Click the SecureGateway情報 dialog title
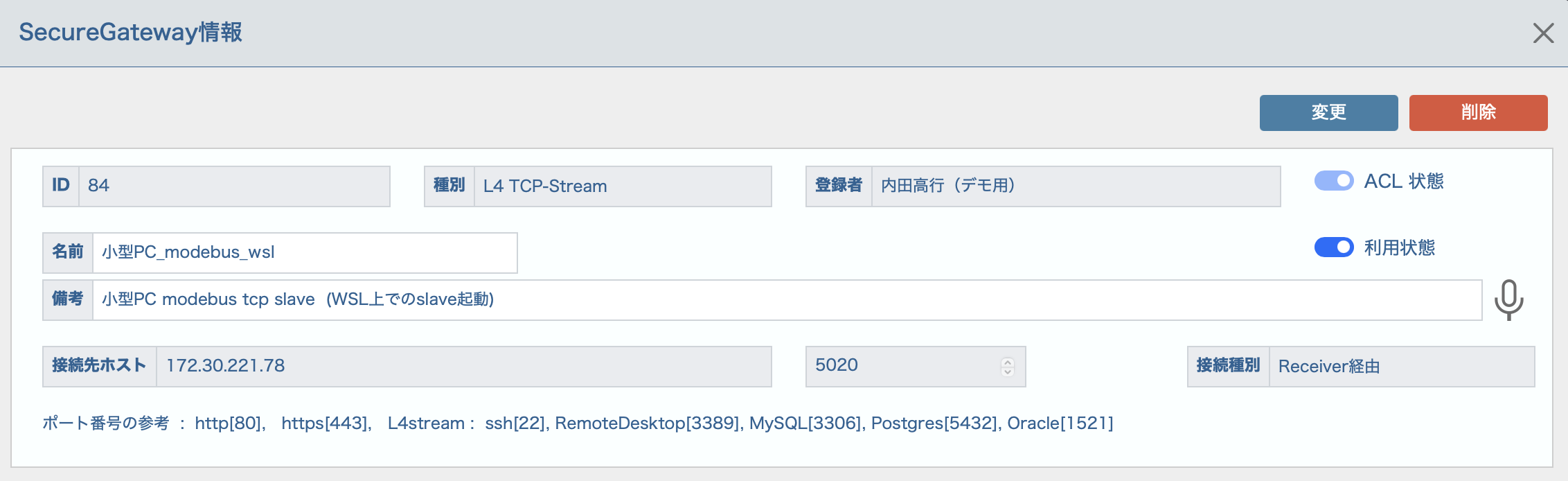 130,33
